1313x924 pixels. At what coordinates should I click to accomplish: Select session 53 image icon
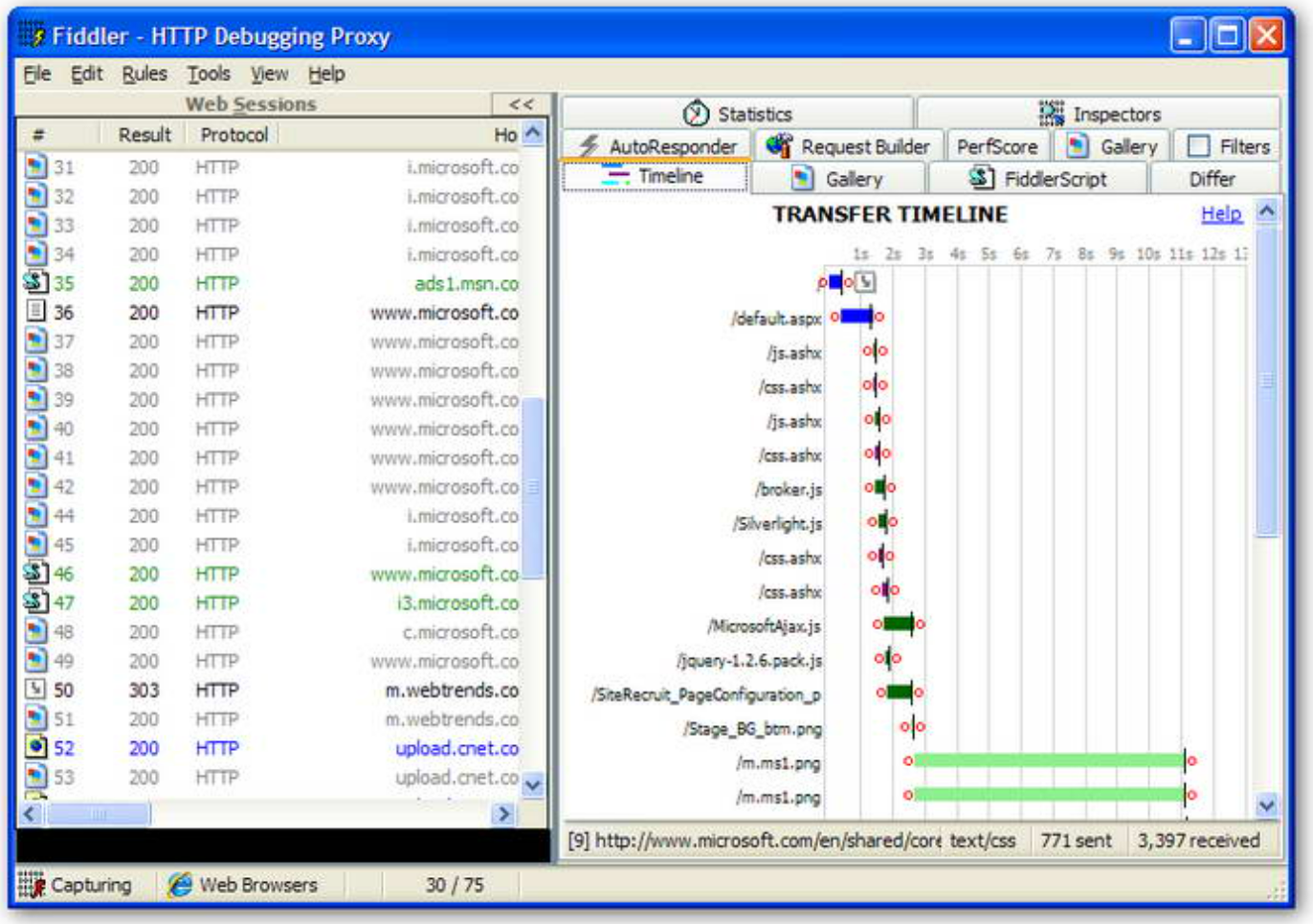(35, 776)
